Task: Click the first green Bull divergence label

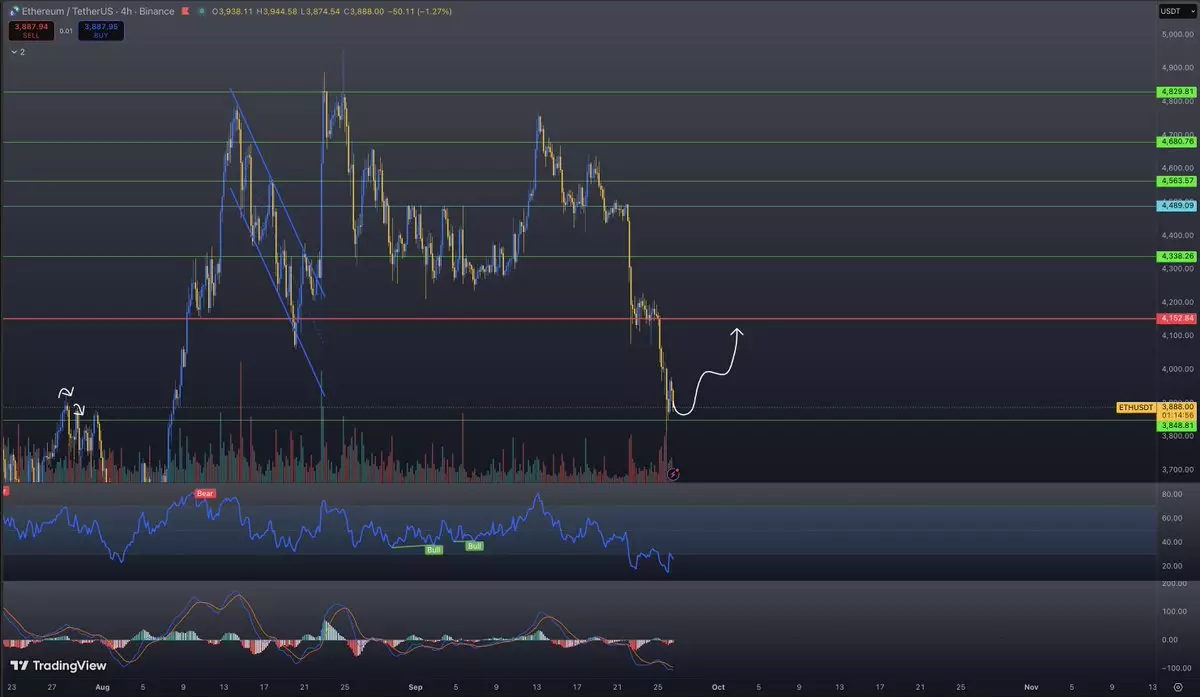Action: tap(434, 550)
